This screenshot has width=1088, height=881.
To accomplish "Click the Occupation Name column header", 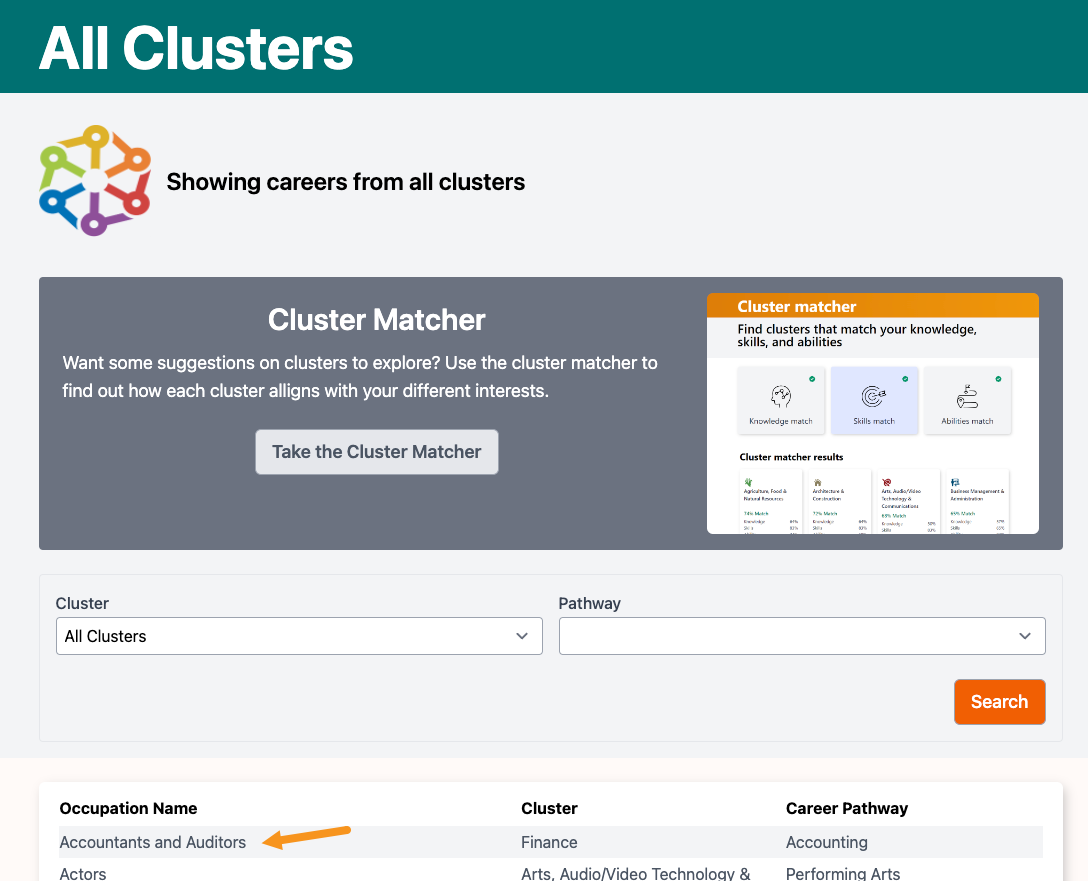I will pos(128,808).
